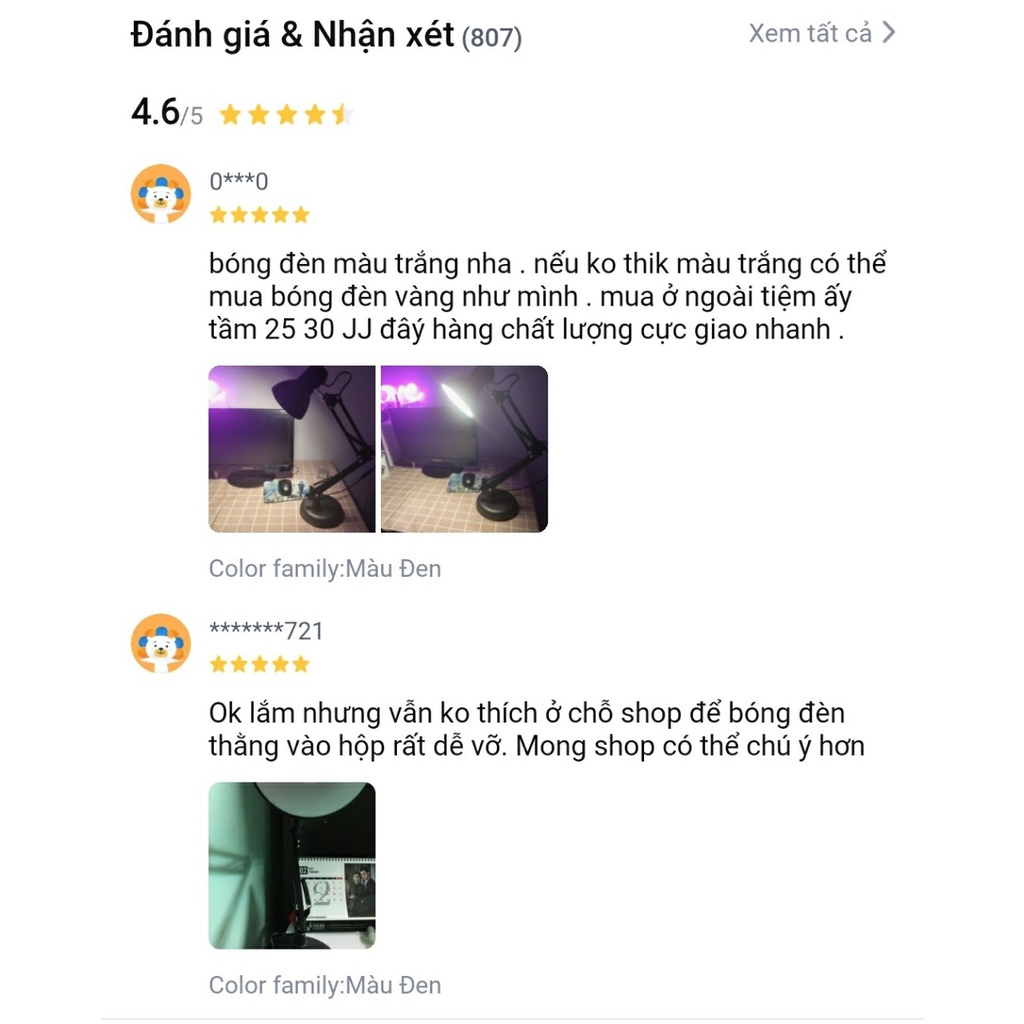This screenshot has height=1024, width=1024.
Task: Click username 0***0
Action: tap(238, 182)
